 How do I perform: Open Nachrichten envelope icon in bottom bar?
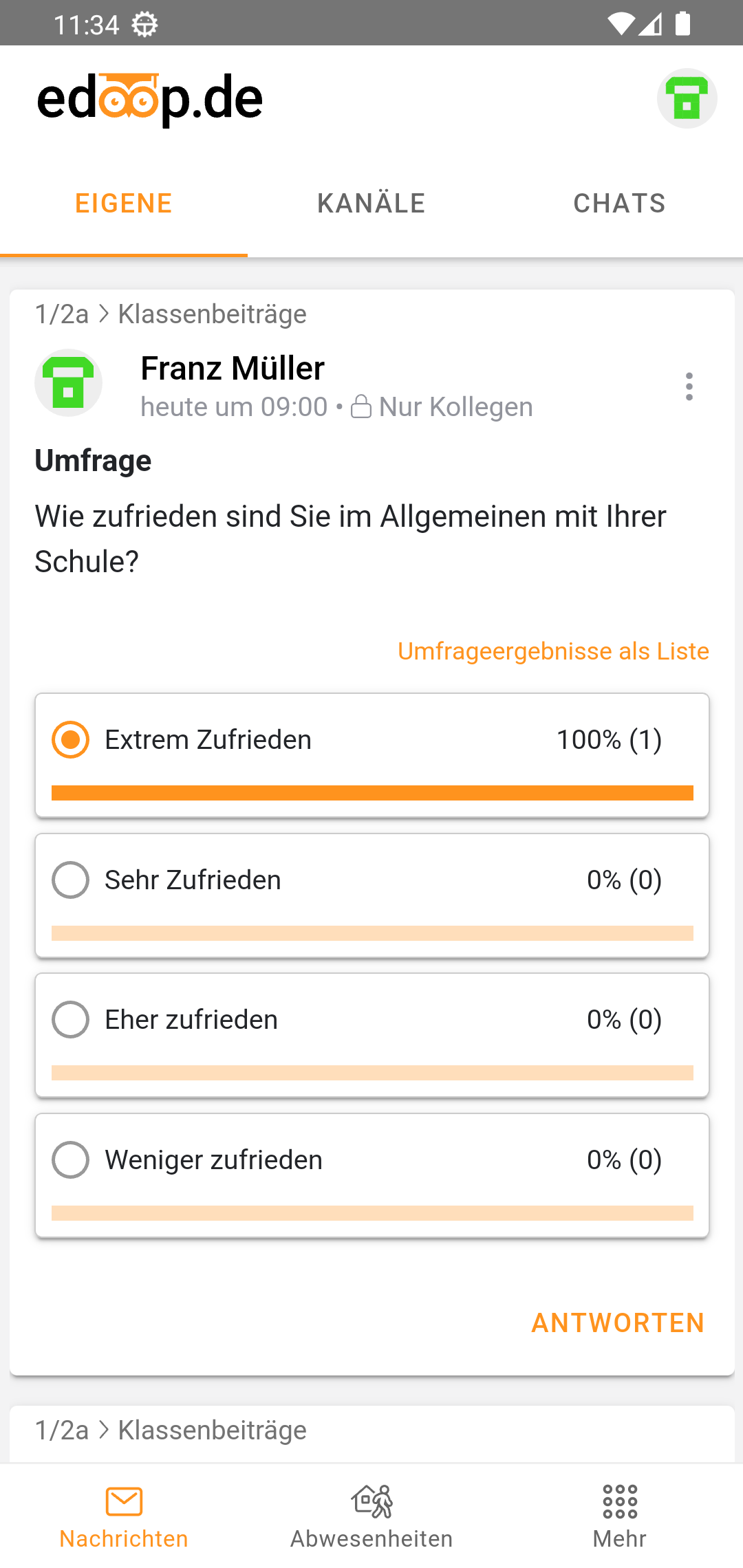coord(124,1501)
